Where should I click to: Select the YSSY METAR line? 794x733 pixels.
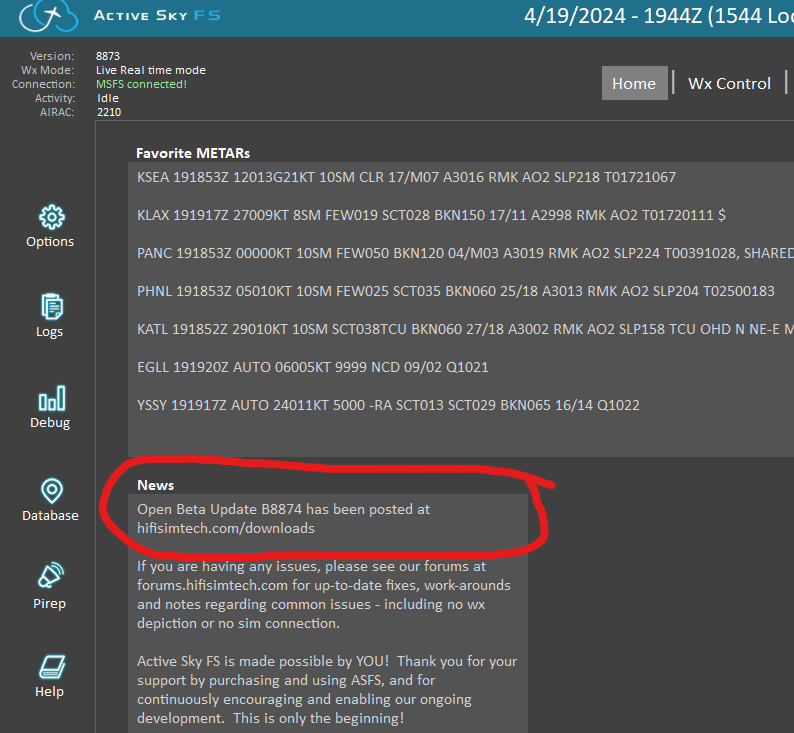[x=388, y=405]
